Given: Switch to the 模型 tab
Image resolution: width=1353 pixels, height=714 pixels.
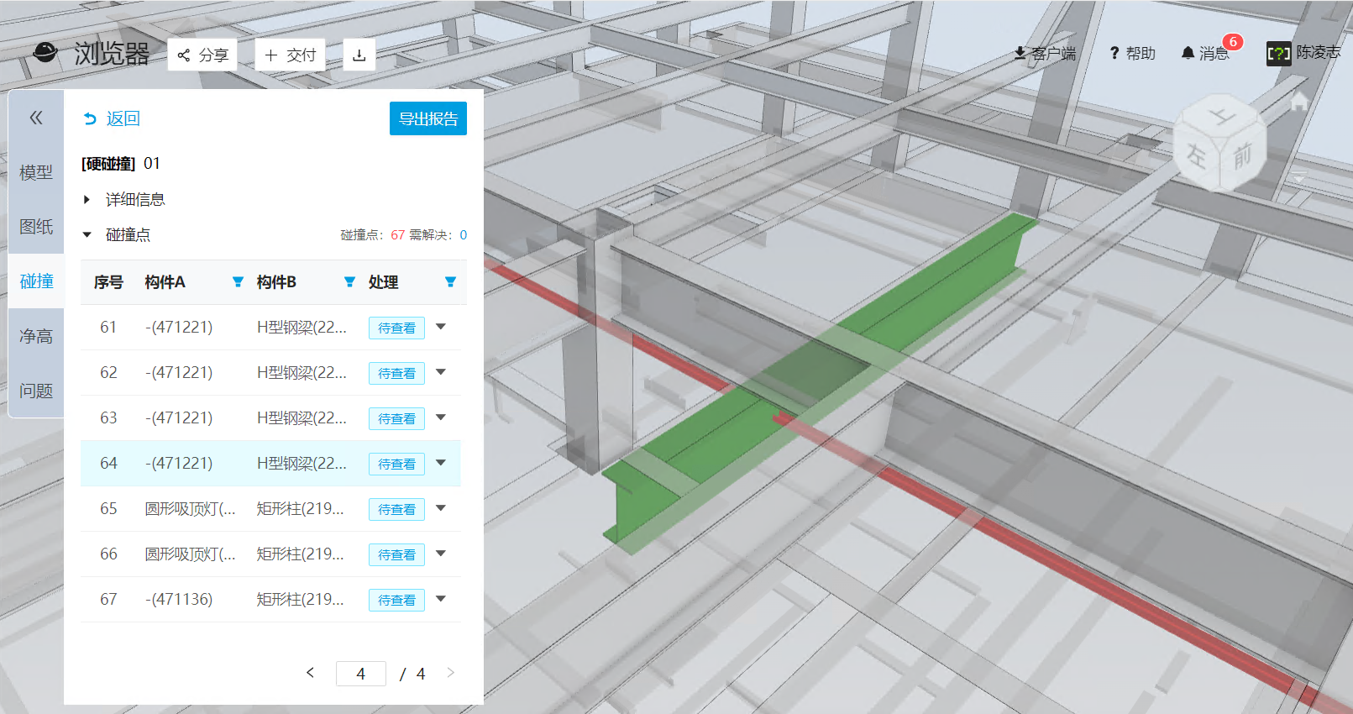Looking at the screenshot, I should tap(36, 173).
